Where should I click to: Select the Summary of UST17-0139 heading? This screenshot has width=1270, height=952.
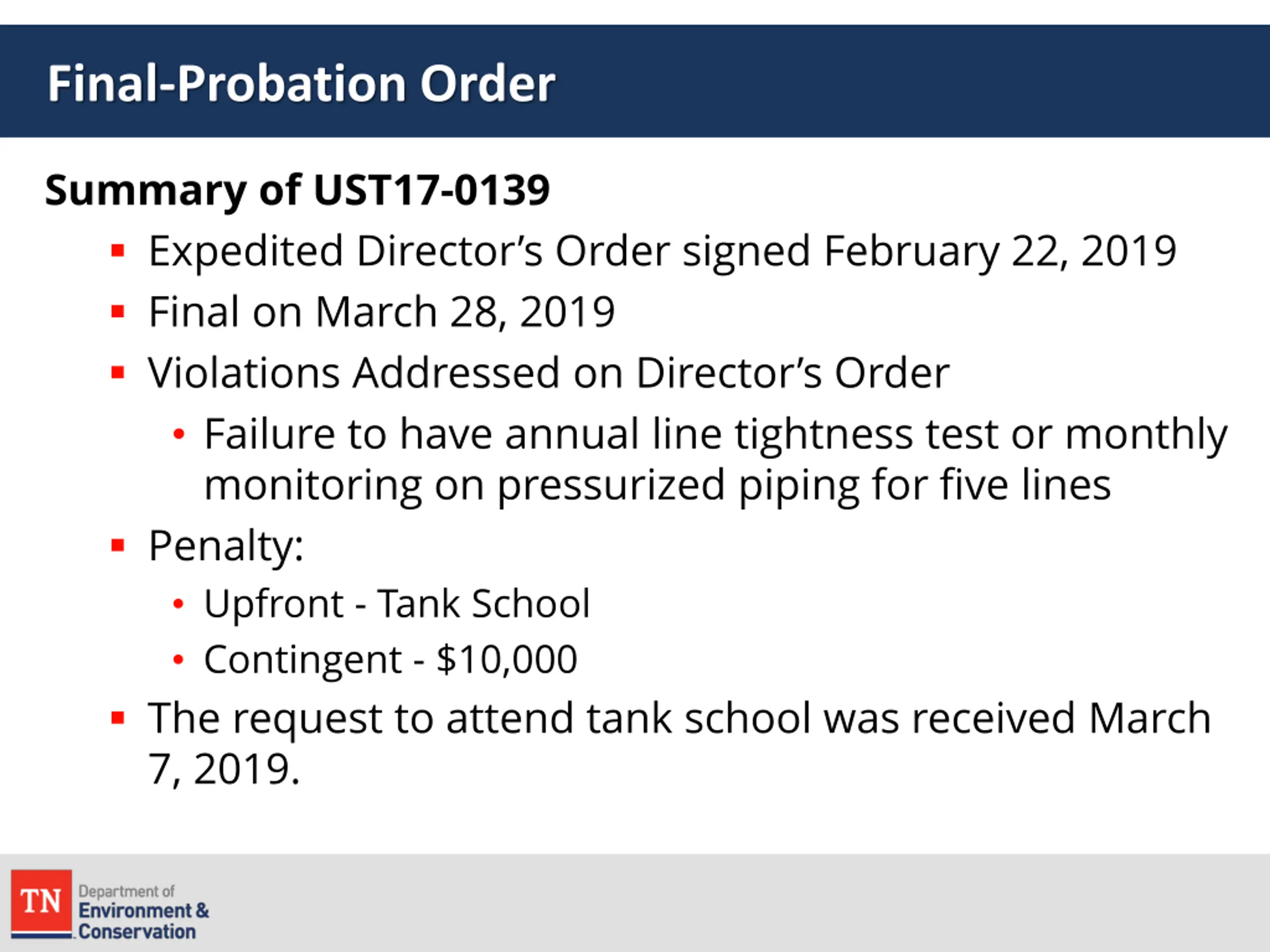click(297, 190)
